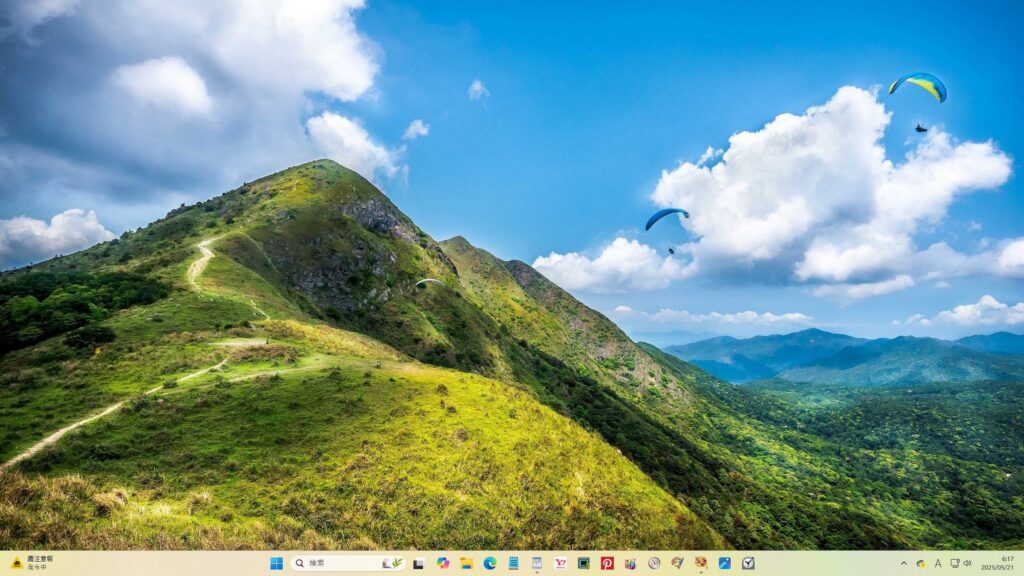Open the clock and date panel

point(998,563)
